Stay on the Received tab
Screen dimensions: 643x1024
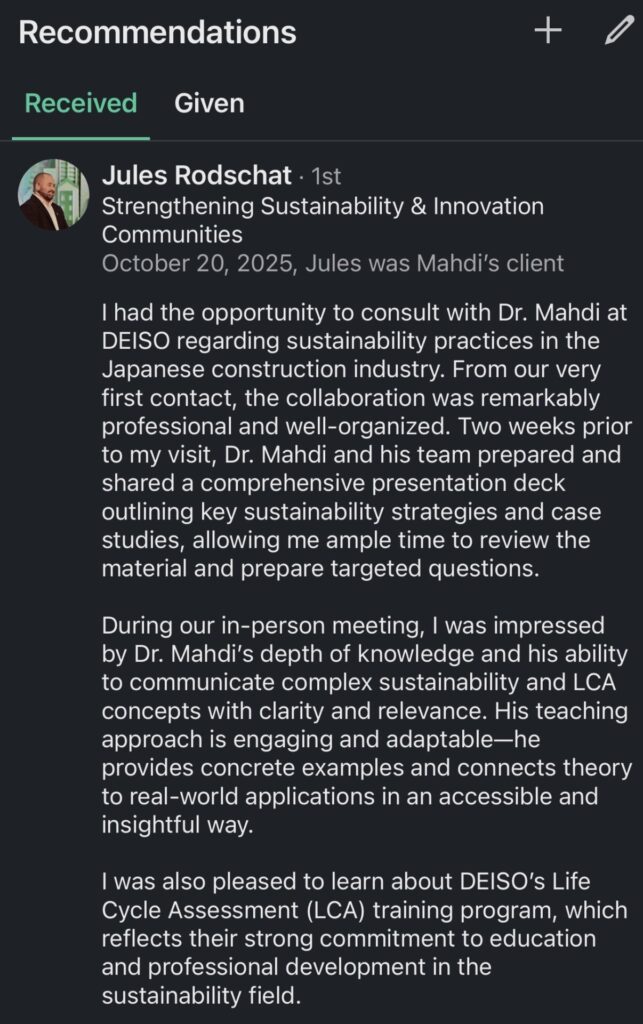pos(78,103)
